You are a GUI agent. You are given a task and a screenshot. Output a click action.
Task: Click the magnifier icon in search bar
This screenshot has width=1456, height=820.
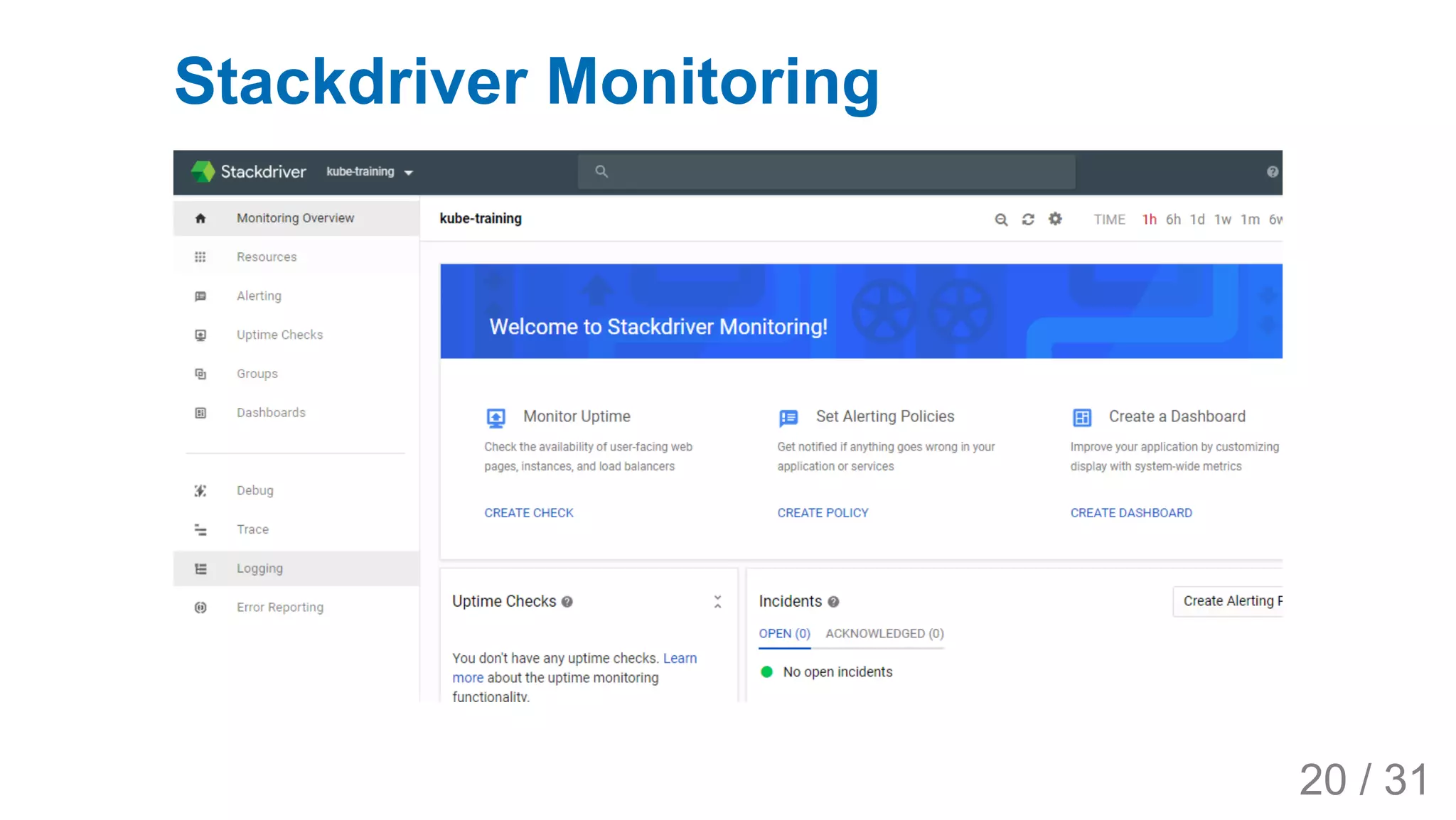coord(601,171)
